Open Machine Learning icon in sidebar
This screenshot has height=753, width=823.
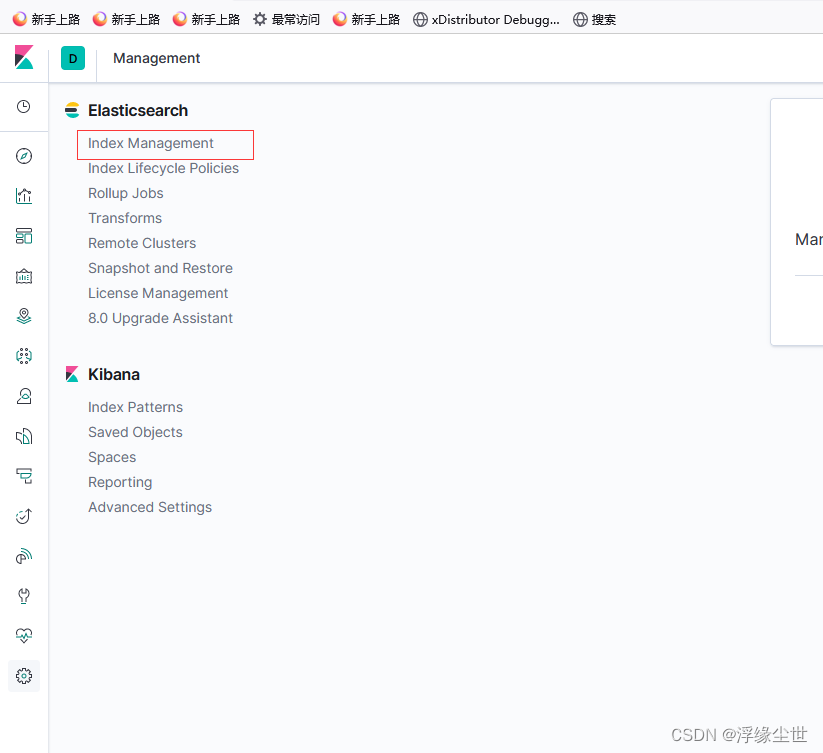tap(24, 356)
